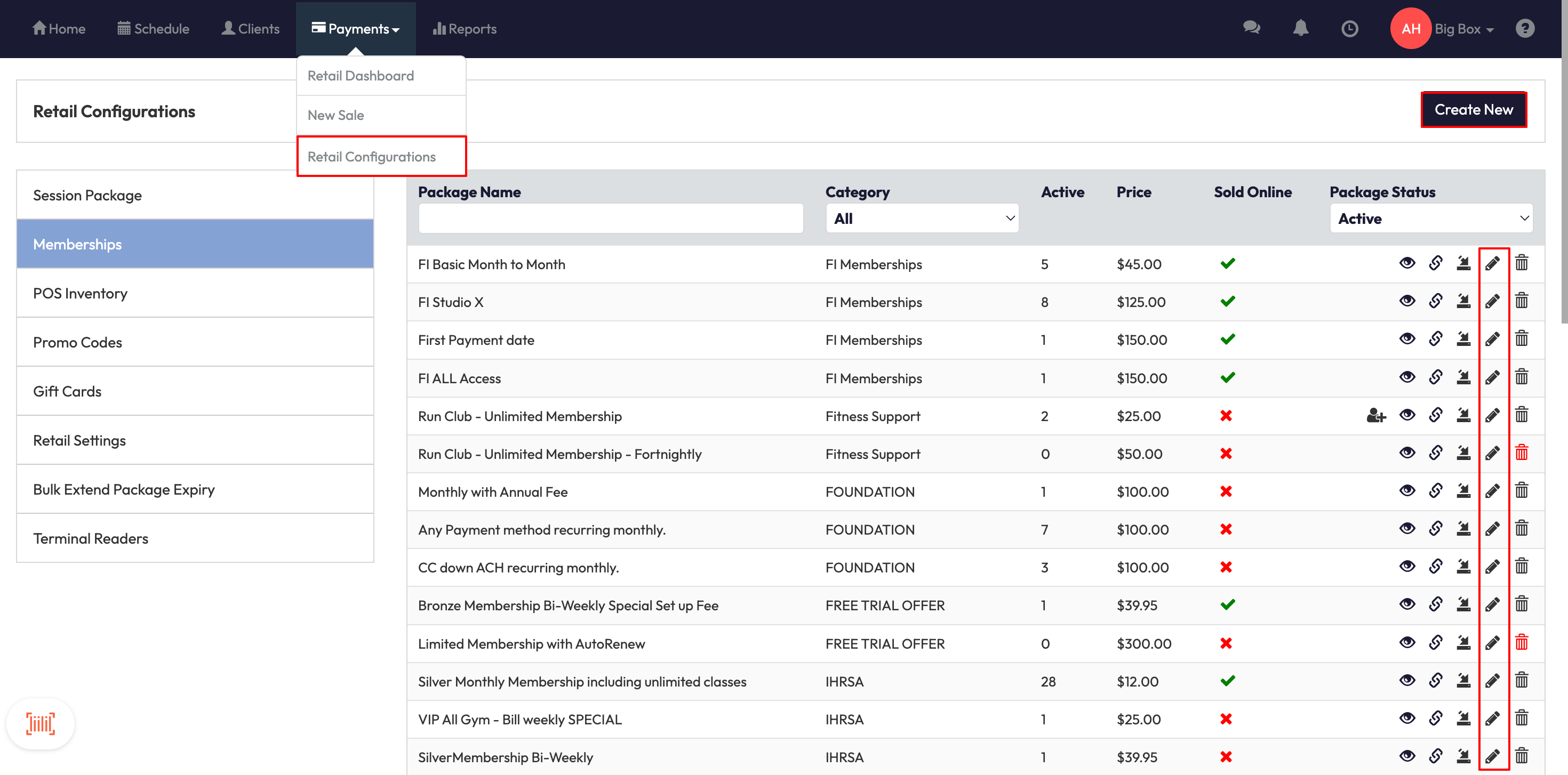Screen dimensions: 1568x775
Task: Click eye icon for First Payment date
Action: [x=1407, y=340]
